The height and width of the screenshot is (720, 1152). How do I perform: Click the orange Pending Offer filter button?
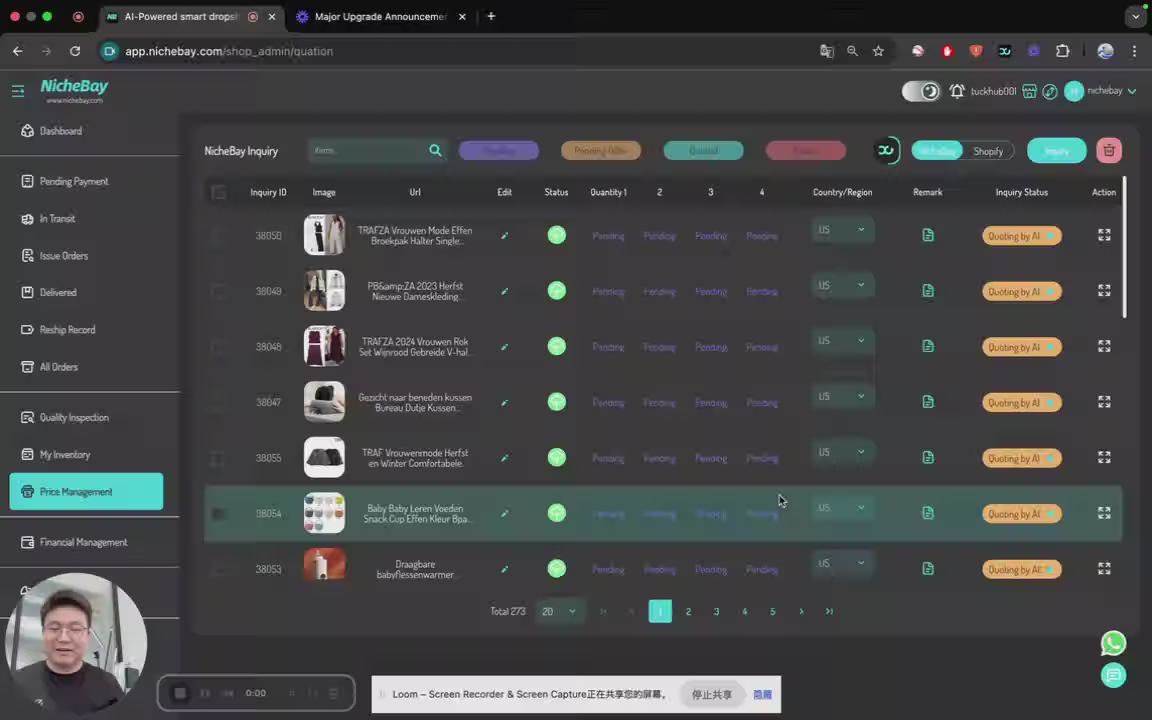601,151
